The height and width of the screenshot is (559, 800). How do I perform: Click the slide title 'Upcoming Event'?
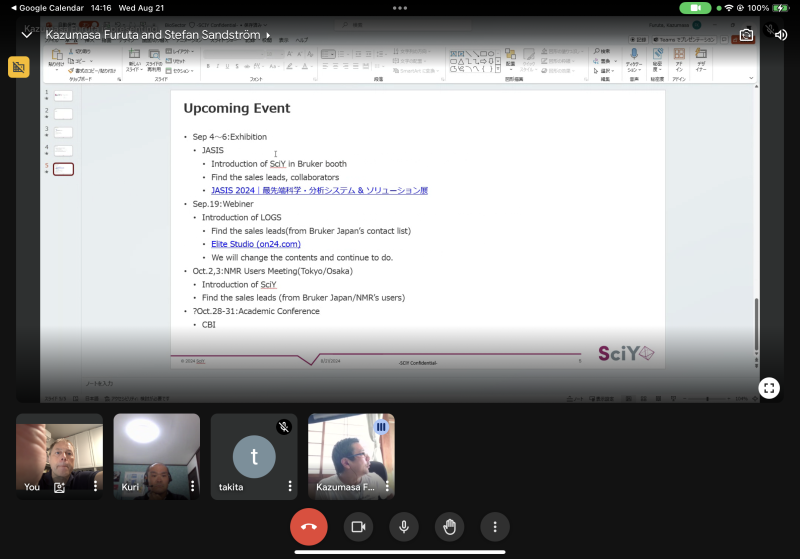[237, 108]
